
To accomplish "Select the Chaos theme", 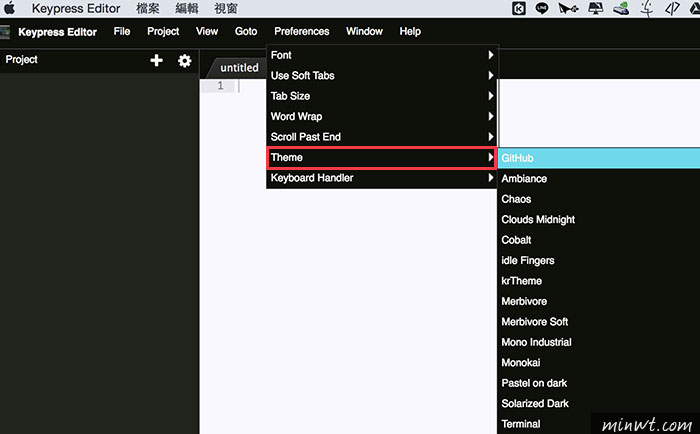I will [x=599, y=199].
